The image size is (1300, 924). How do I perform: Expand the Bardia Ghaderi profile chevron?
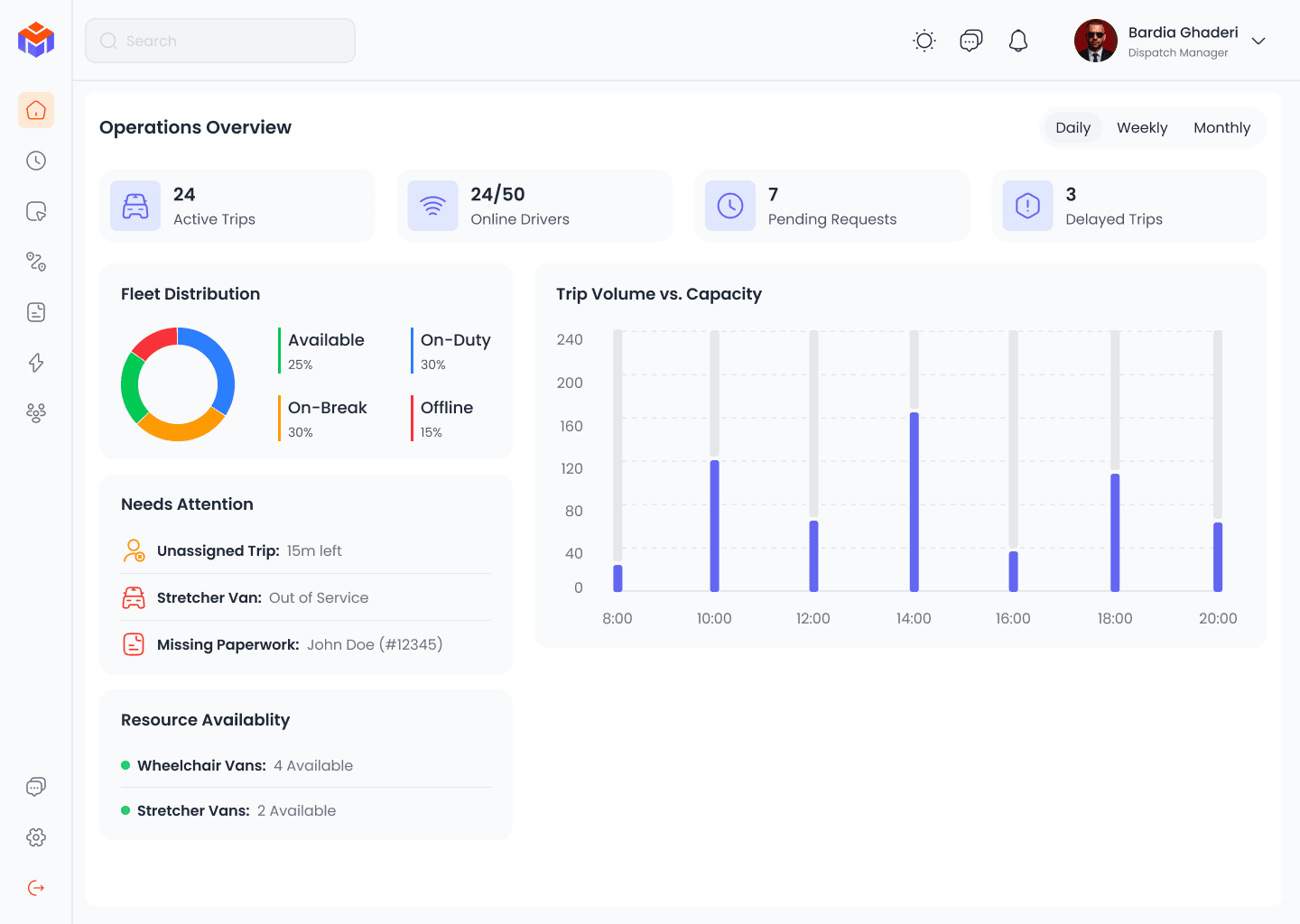pyautogui.click(x=1258, y=42)
